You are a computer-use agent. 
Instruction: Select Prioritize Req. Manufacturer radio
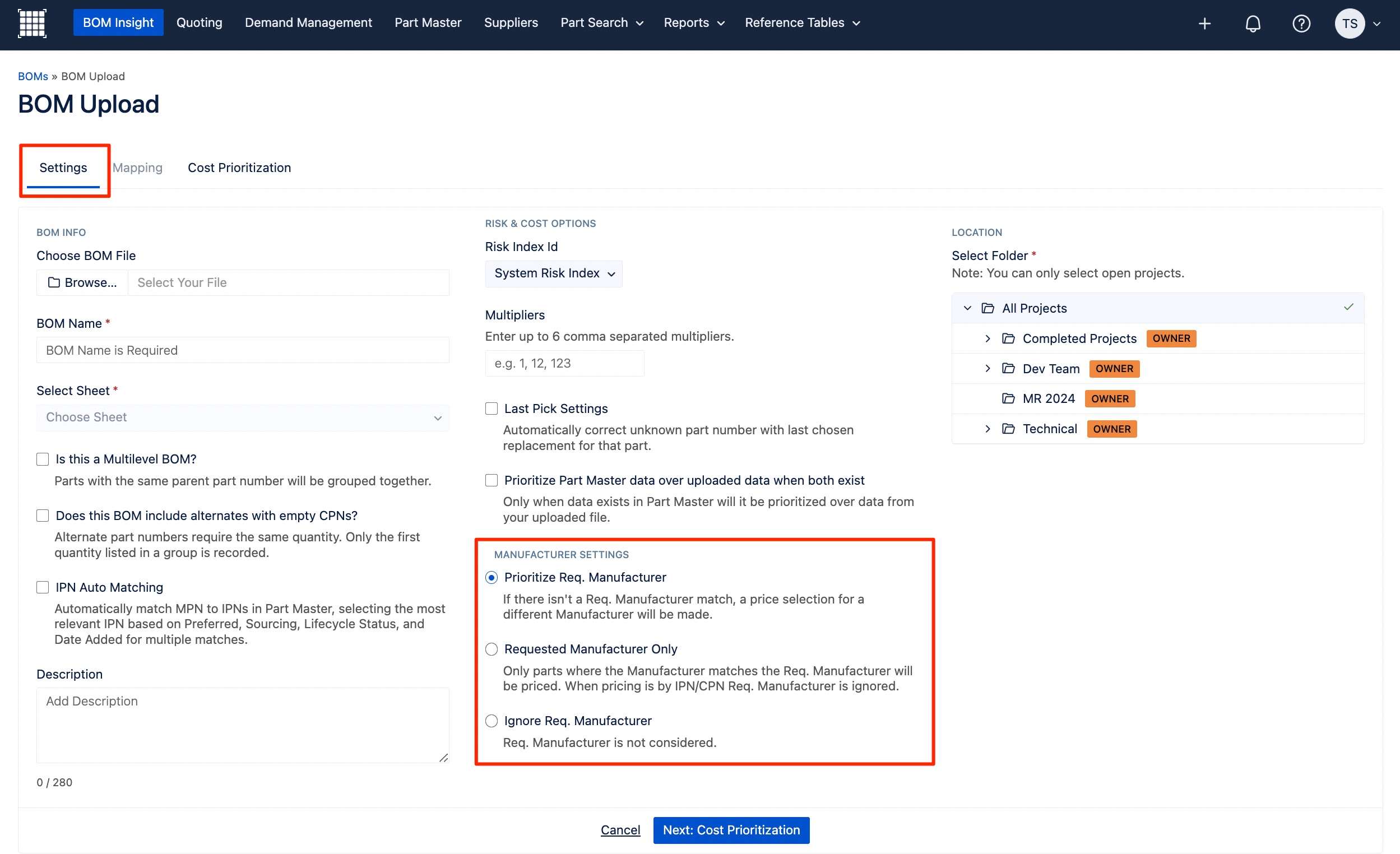coord(492,577)
